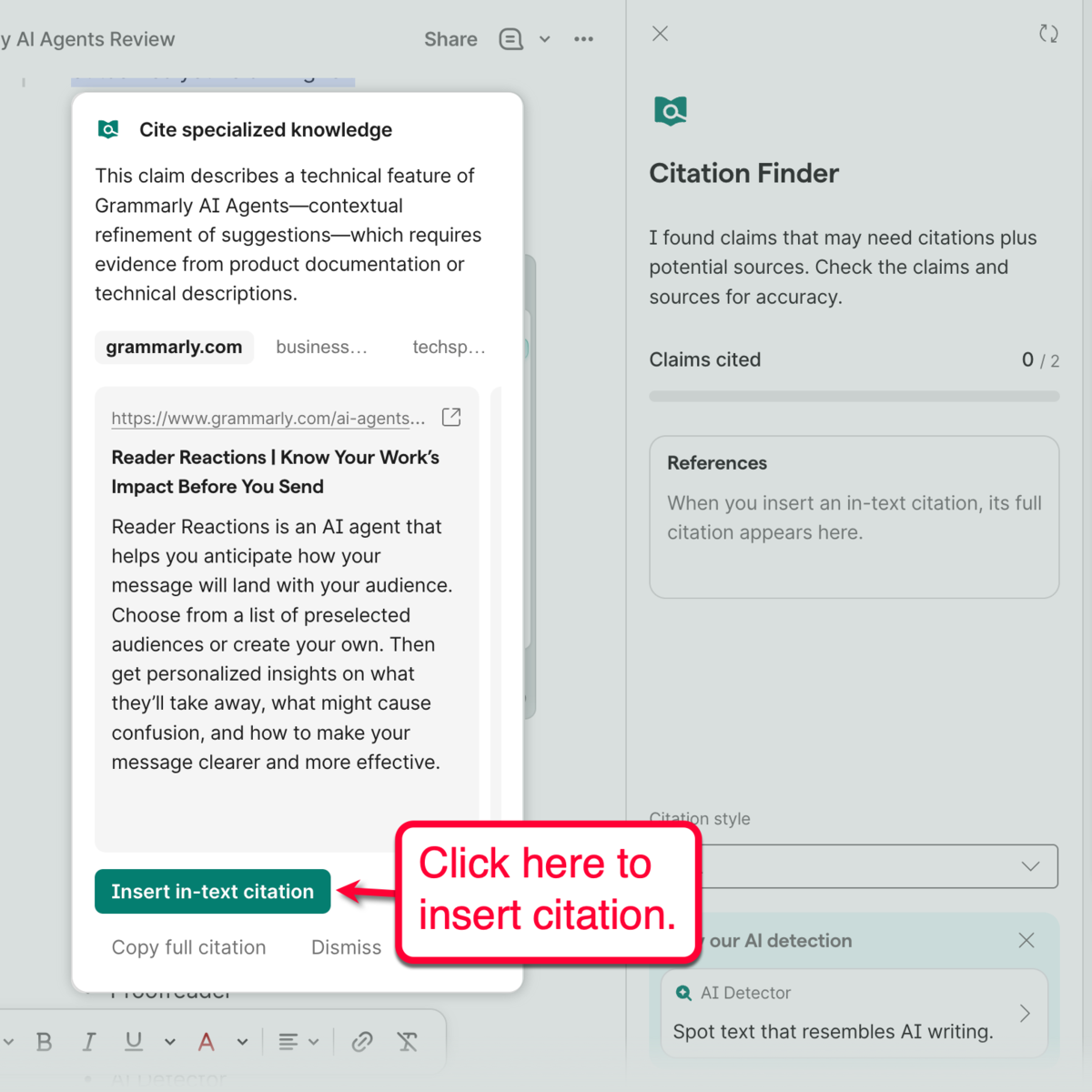Image resolution: width=1092 pixels, height=1092 pixels.
Task: Open the Citation style dropdown
Action: pos(854,866)
